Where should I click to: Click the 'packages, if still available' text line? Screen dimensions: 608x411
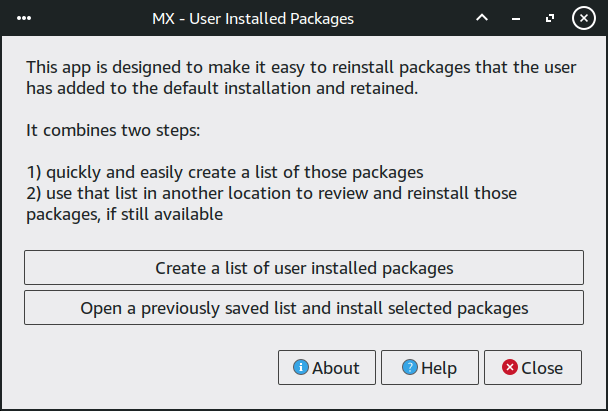[124, 213]
